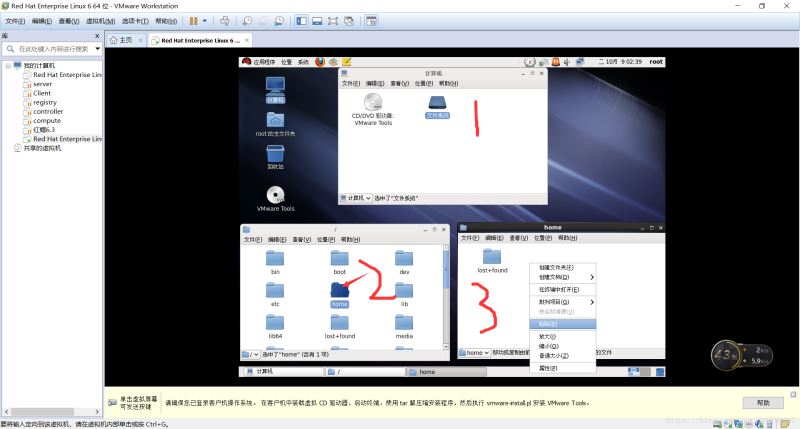The width and height of the screenshot is (800, 429).
Task: Click the notes launcher icon in guest panel
Action: point(347,62)
